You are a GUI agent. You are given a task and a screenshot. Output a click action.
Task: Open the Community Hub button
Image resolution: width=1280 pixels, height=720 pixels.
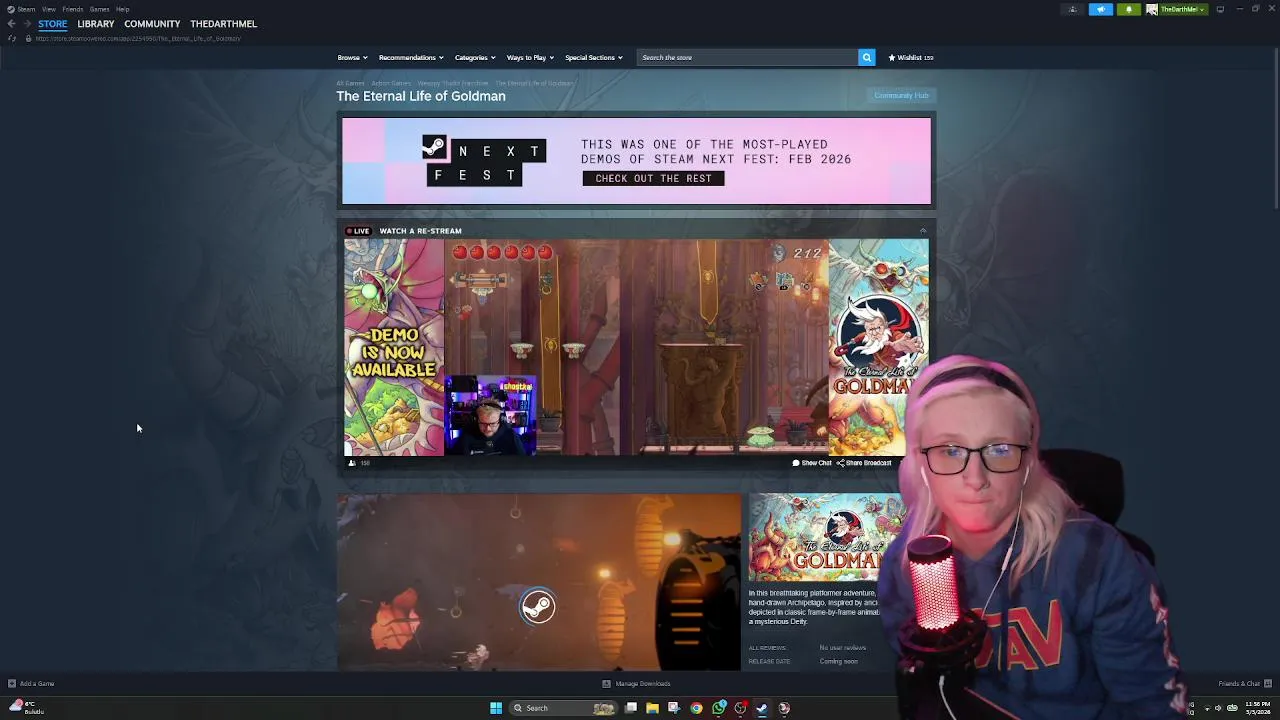pos(901,96)
